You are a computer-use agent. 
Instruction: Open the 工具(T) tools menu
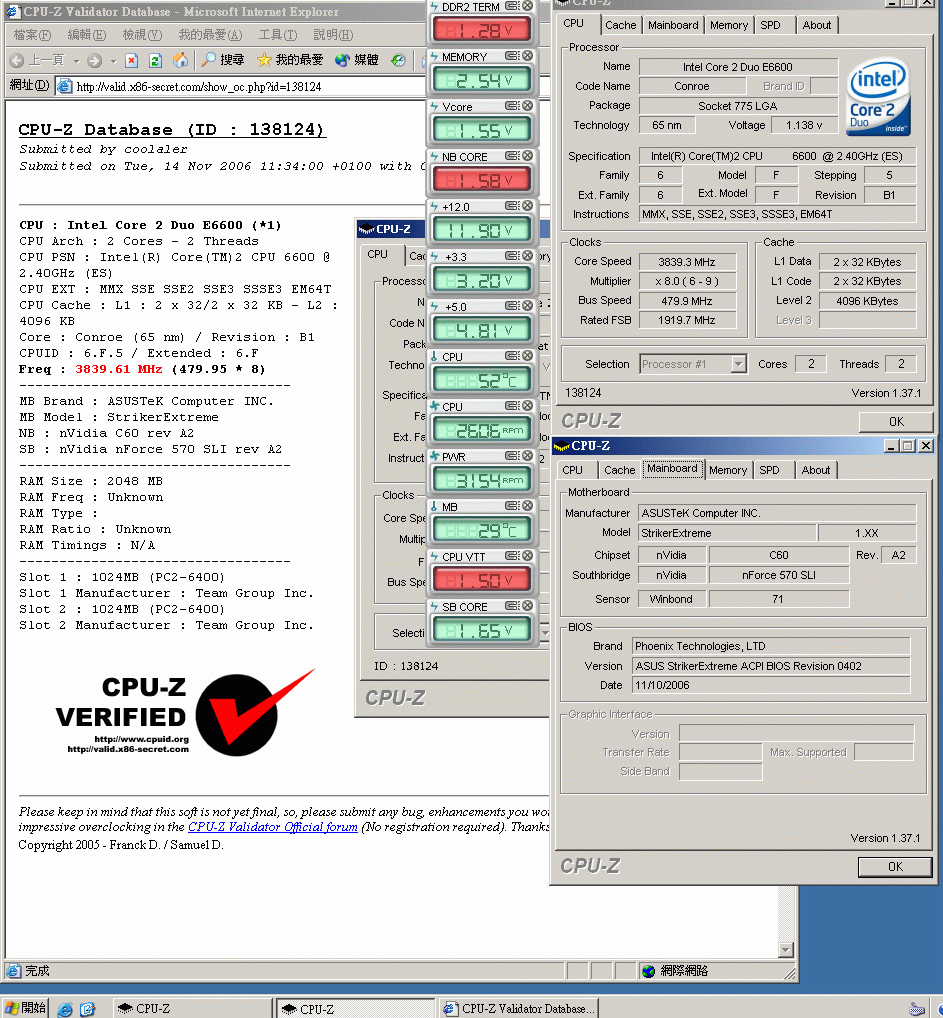pyautogui.click(x=278, y=34)
